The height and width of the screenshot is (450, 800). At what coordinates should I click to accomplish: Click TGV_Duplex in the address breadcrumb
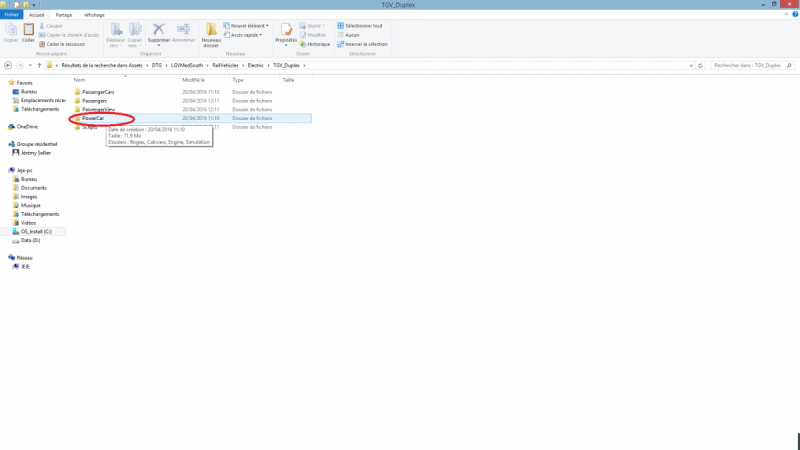coord(286,65)
